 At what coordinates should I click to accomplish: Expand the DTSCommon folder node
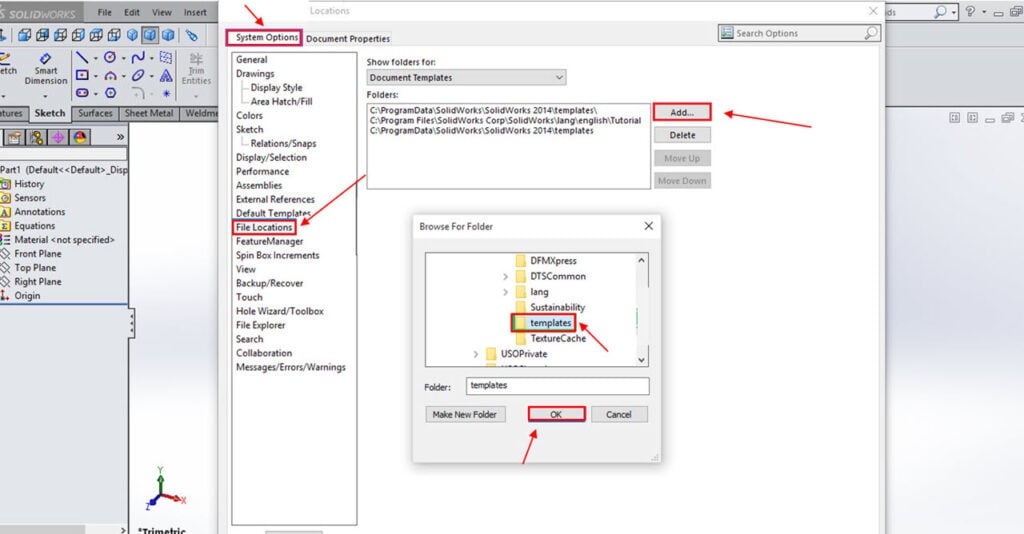coord(505,277)
